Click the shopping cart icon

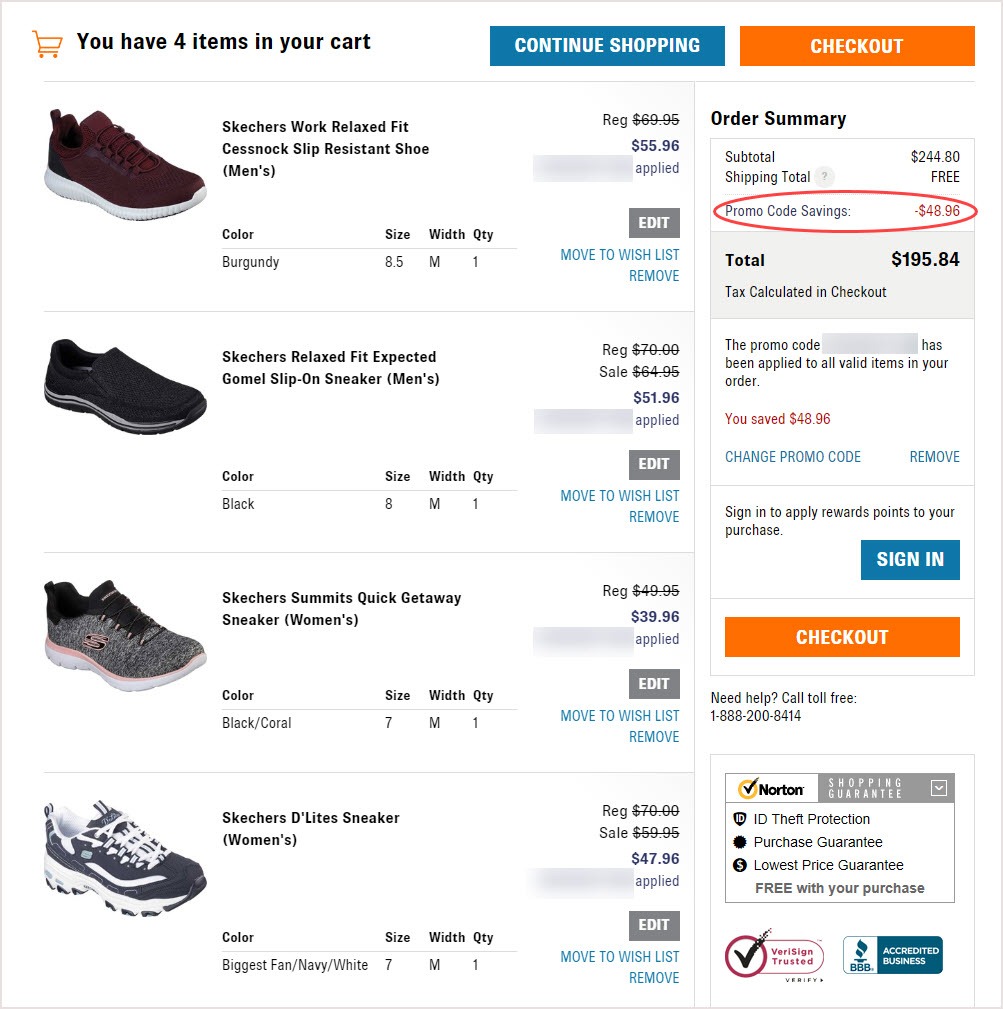(x=47, y=44)
